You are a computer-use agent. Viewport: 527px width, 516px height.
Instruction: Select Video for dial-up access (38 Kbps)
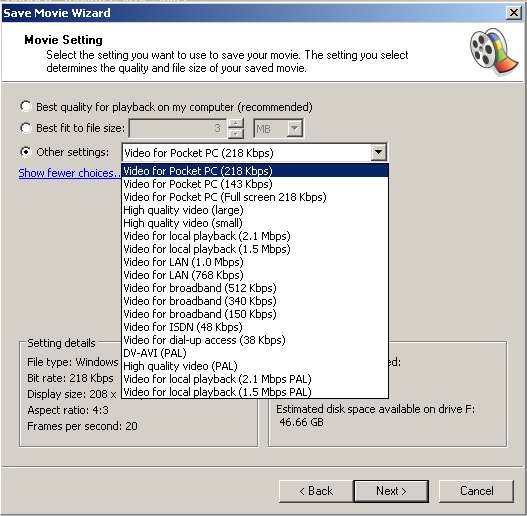(255, 340)
